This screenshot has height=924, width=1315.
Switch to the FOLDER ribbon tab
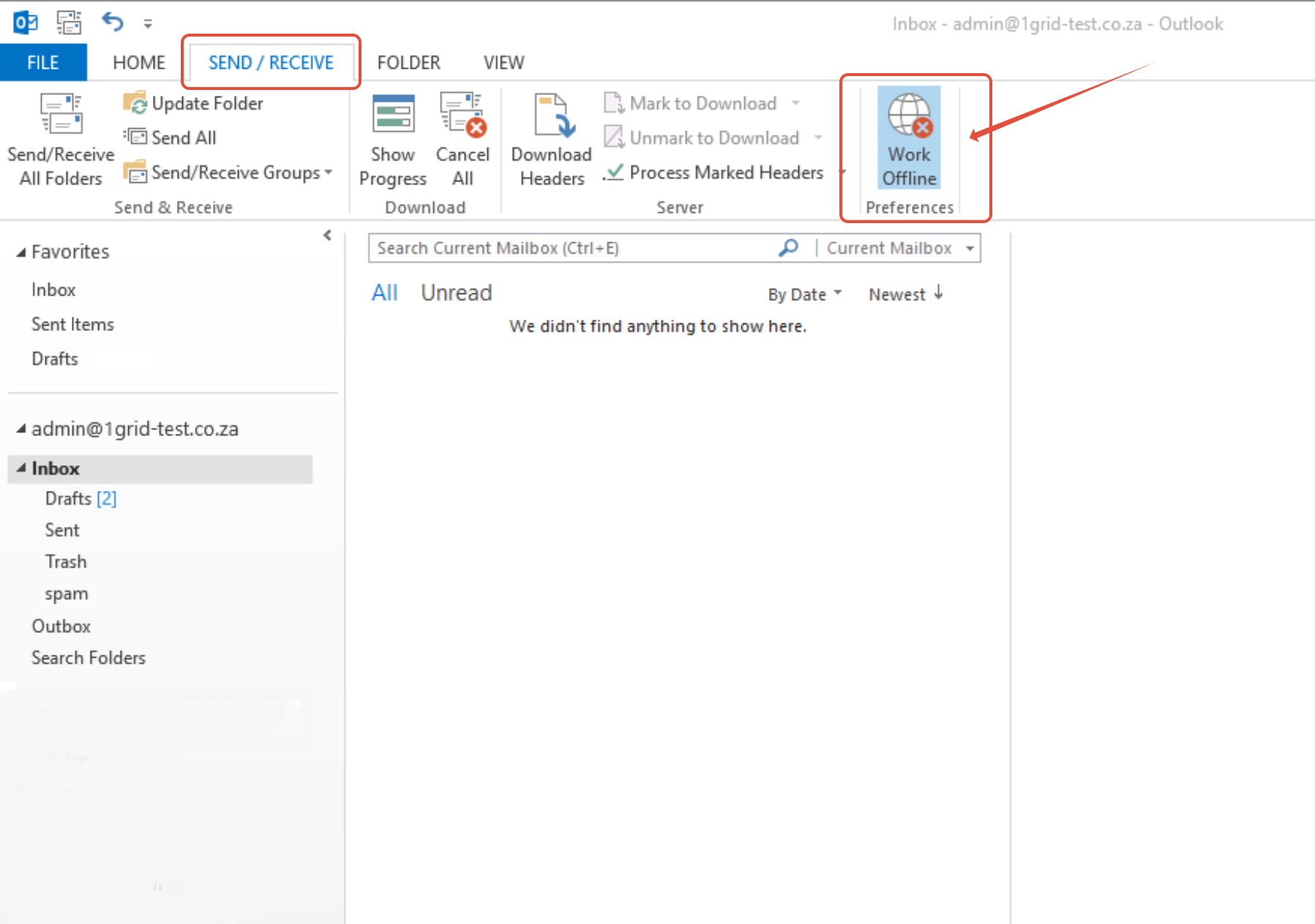(408, 63)
